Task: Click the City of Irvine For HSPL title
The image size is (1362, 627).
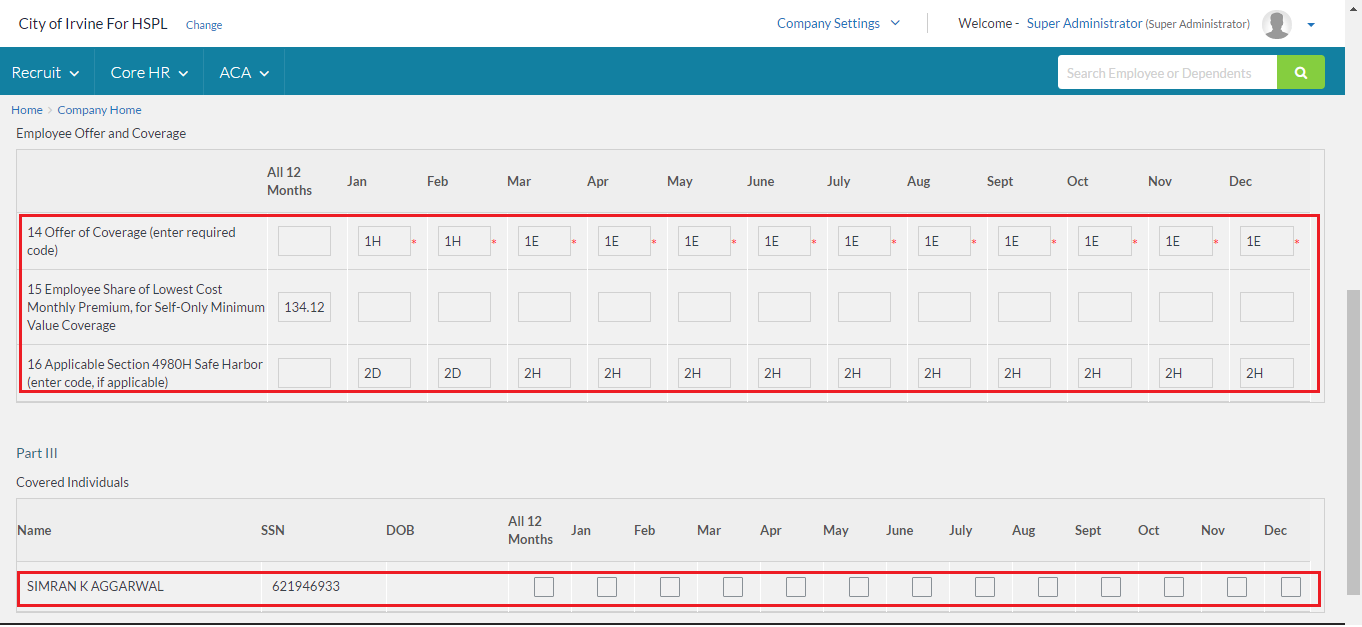Action: [93, 23]
